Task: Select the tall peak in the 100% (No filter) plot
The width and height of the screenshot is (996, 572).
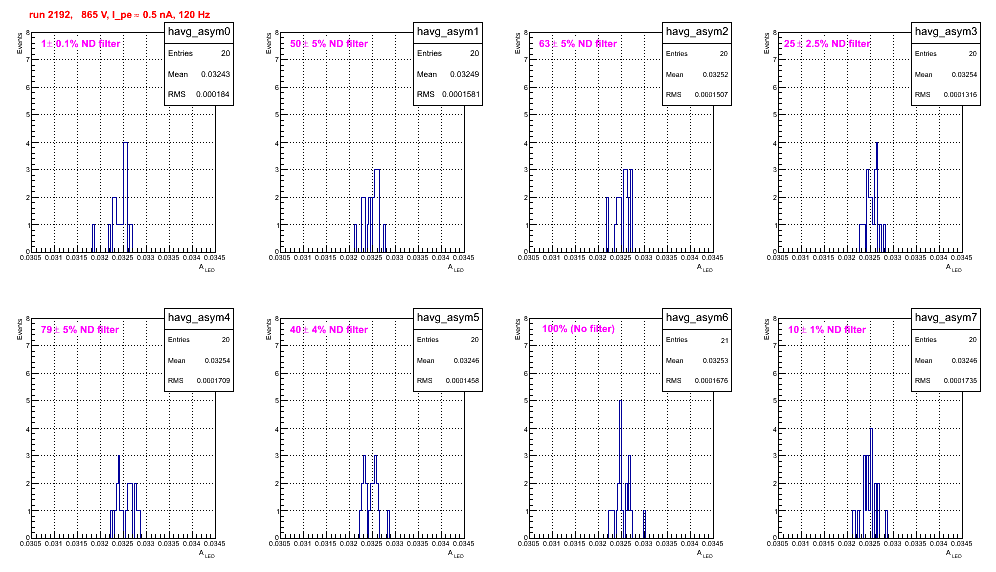Action: coord(621,469)
